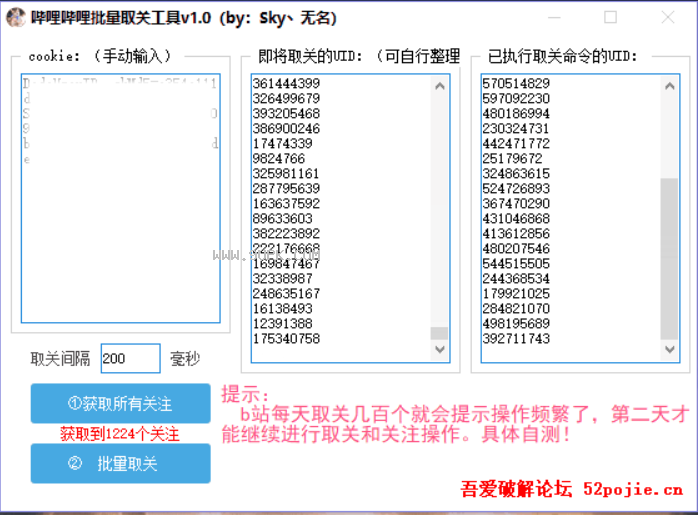Click the scrollbar thumb of 即将取关的UID list
Image resolution: width=698 pixels, height=515 pixels.
(440, 333)
